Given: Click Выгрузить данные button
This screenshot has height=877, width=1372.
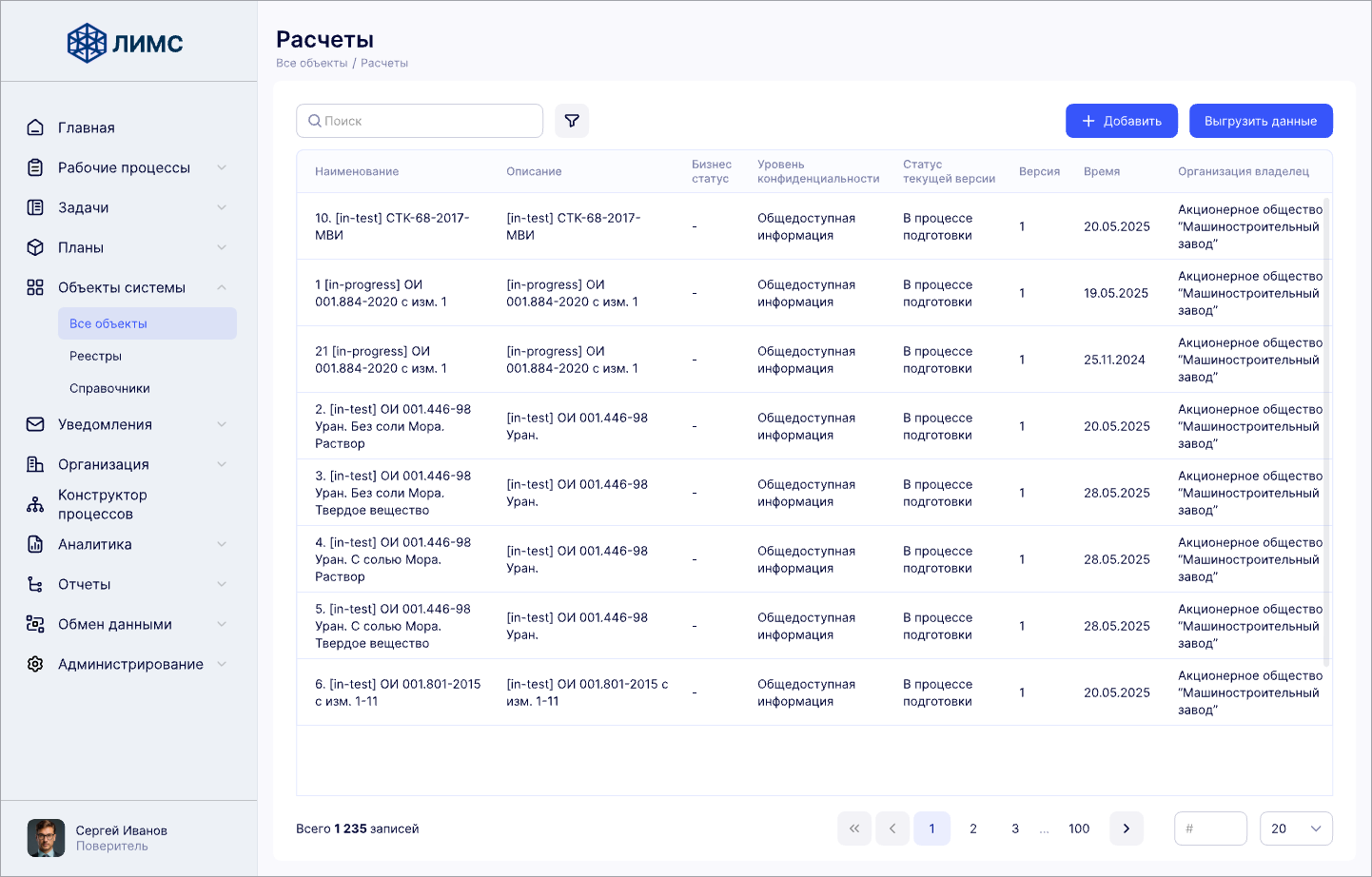Looking at the screenshot, I should click(x=1260, y=121).
